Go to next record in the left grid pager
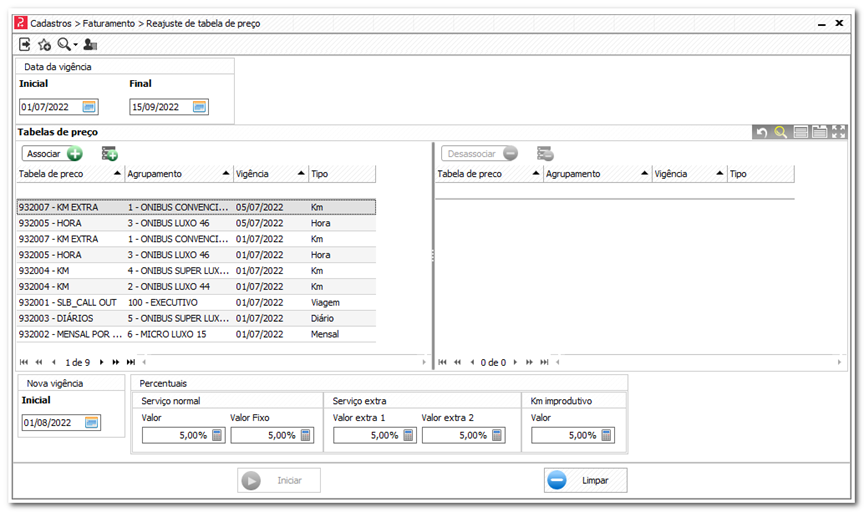The height and width of the screenshot is (512, 864). pyautogui.click(x=101, y=362)
